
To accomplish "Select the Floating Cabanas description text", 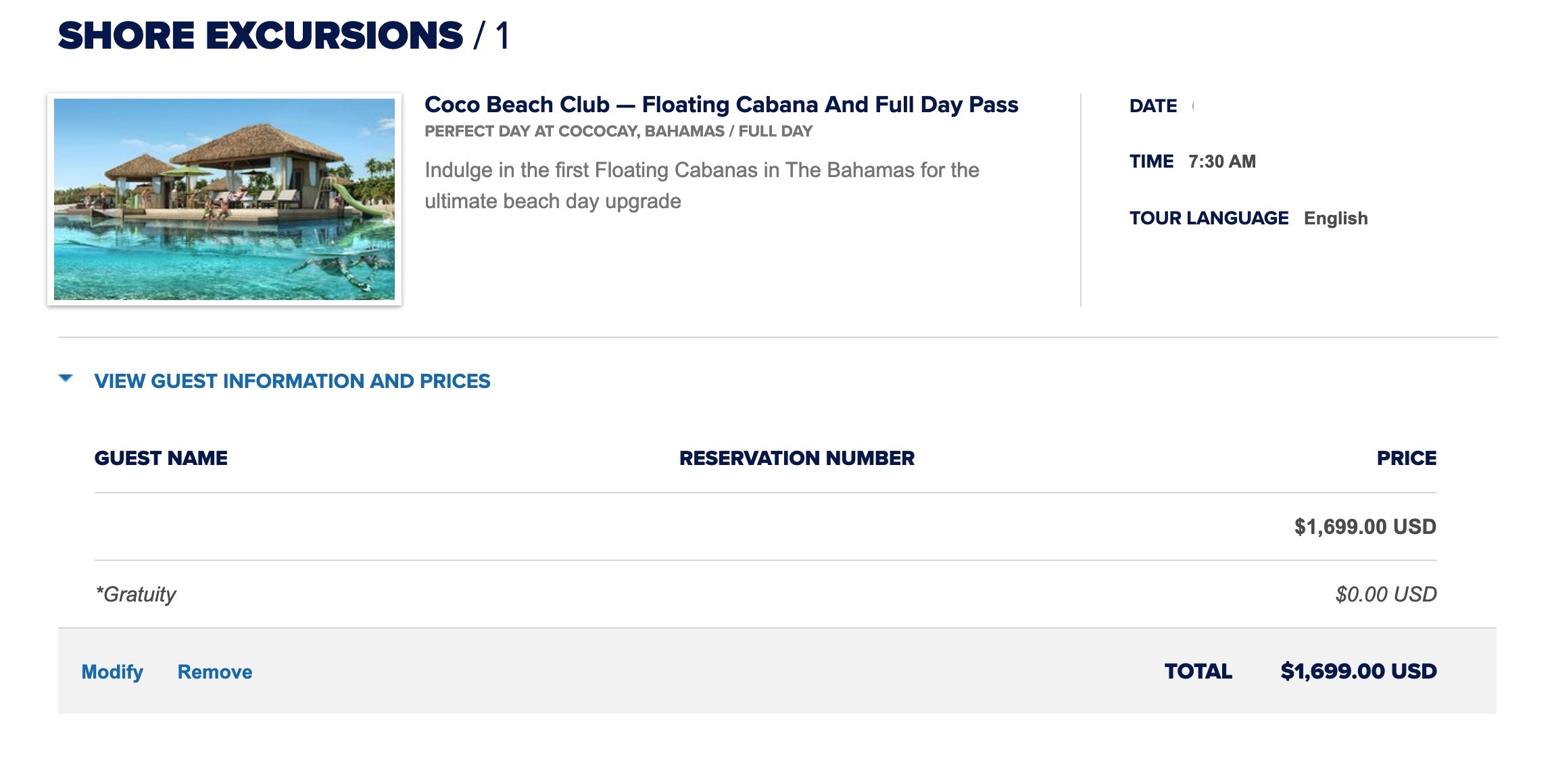I will pyautogui.click(x=702, y=185).
